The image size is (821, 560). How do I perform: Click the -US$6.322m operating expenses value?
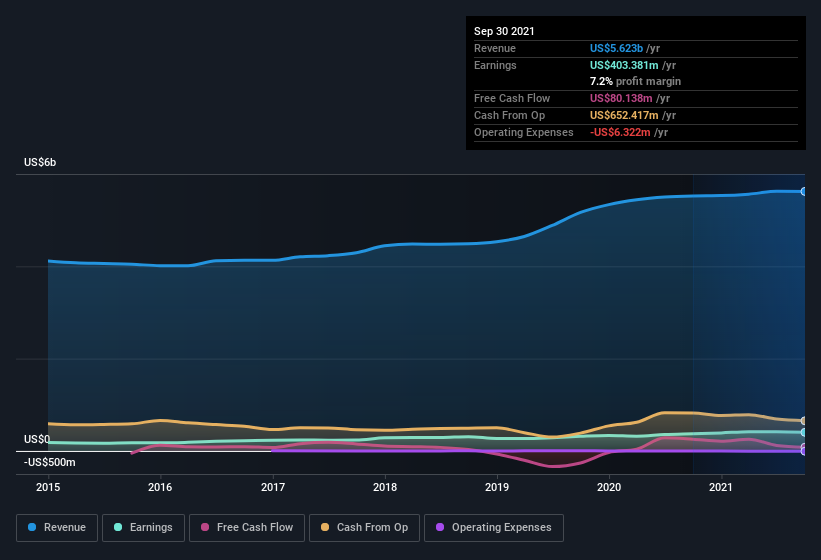(x=620, y=132)
